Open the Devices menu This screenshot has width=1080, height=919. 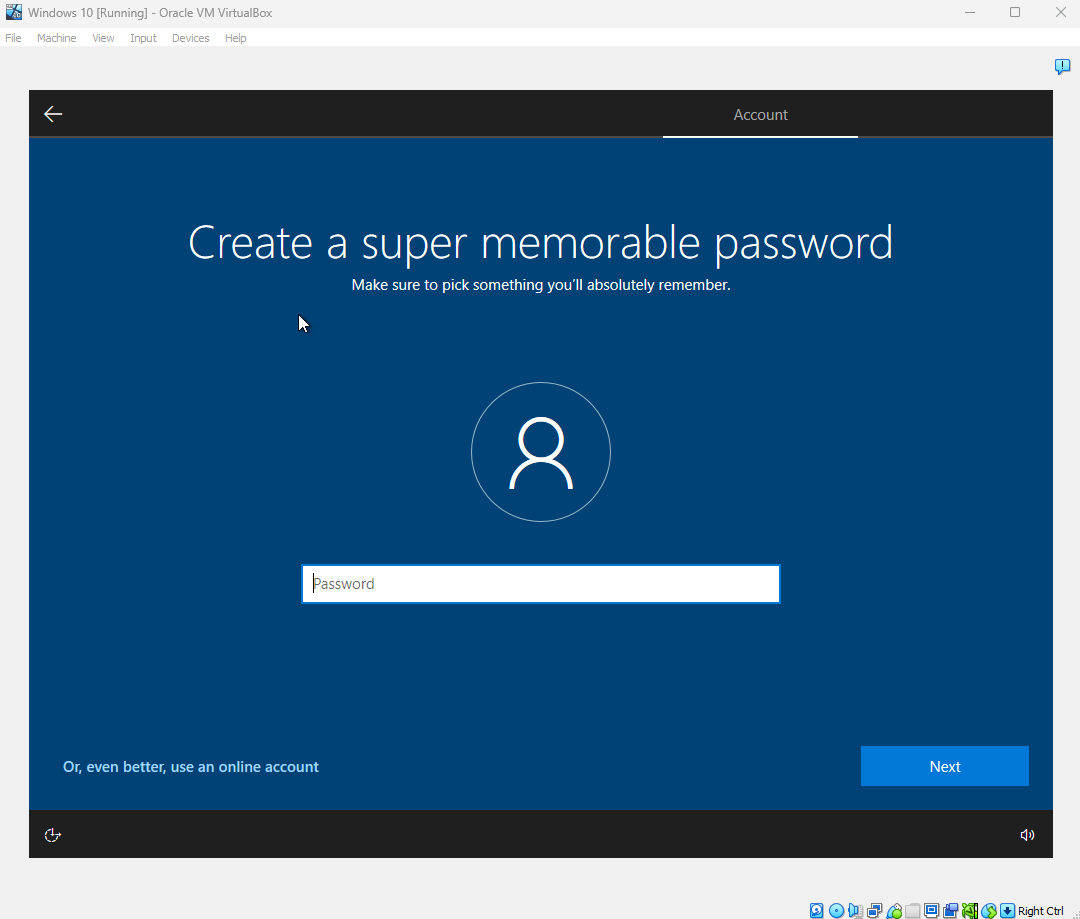point(191,38)
